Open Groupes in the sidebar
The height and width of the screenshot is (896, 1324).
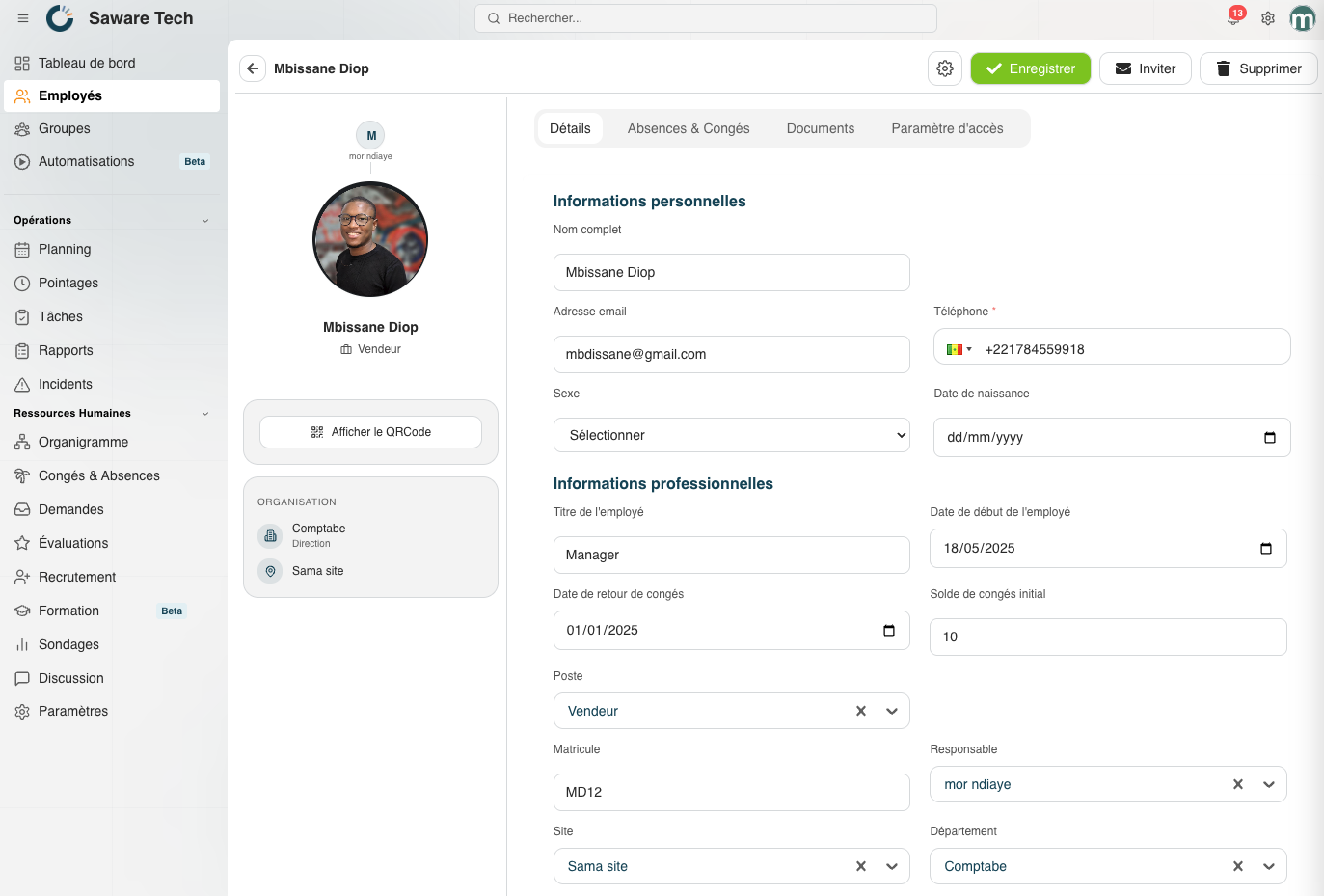pyautogui.click(x=112, y=128)
